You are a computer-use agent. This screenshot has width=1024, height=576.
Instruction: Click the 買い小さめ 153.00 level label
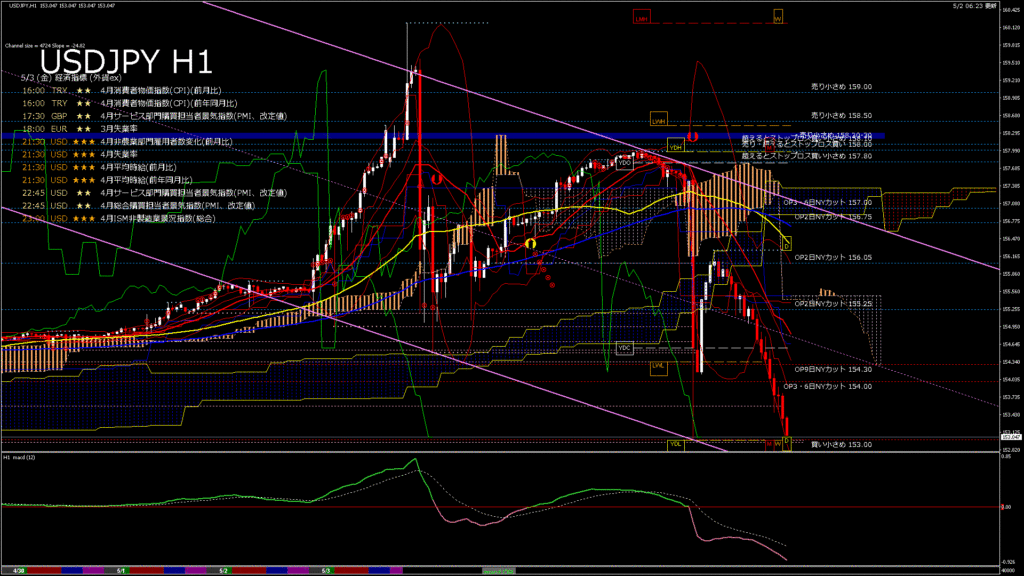tap(841, 444)
